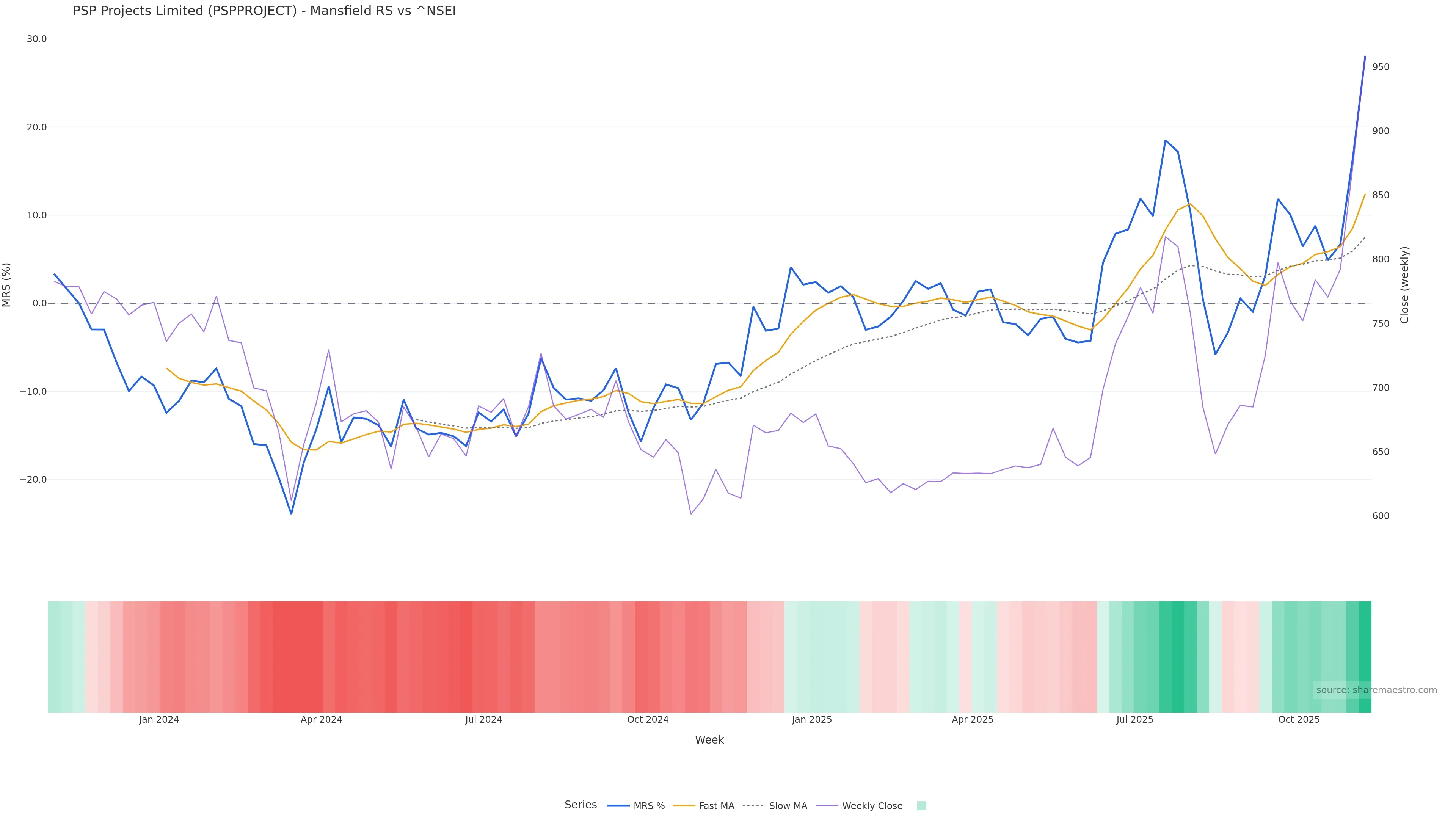The width and height of the screenshot is (1456, 819).
Task: Click the PSP Projects Limited chart title
Action: 264,11
